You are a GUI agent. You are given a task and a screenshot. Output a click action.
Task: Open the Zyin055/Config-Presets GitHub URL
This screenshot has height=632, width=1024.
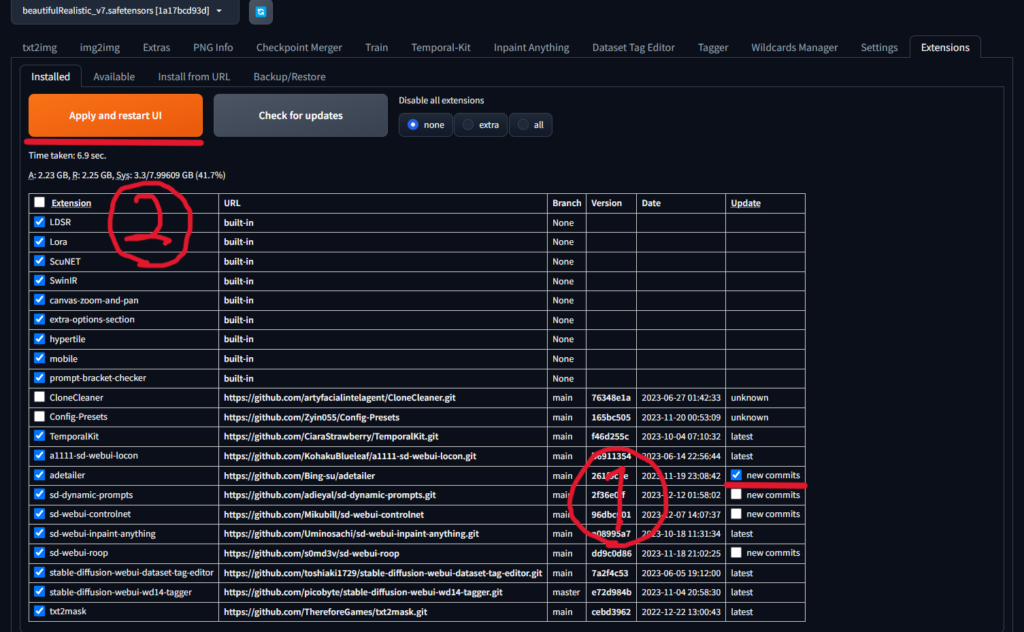pyautogui.click(x=312, y=417)
